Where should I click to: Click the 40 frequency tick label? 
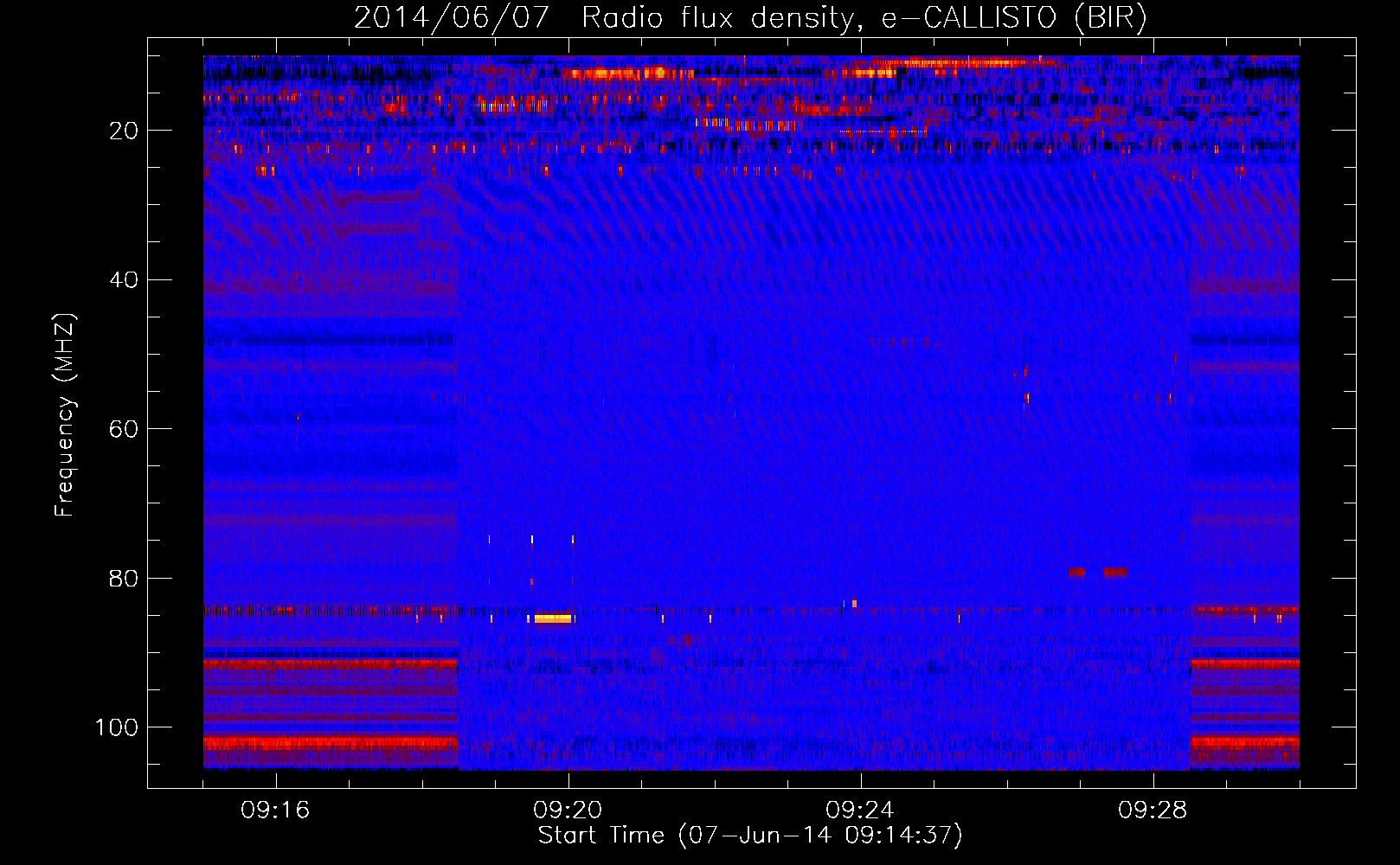pos(125,280)
